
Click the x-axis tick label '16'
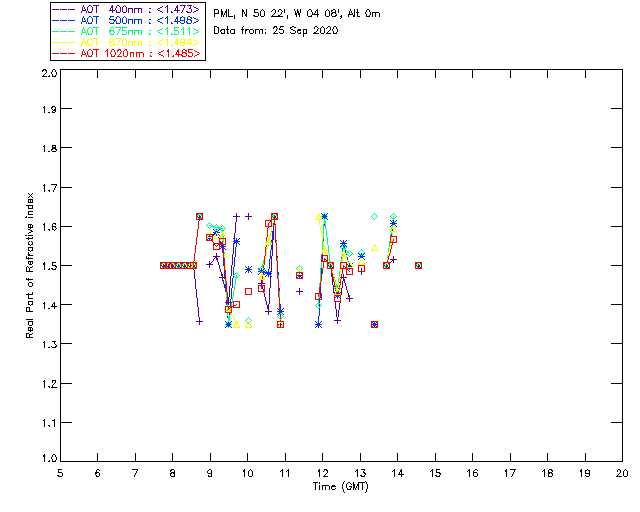pyautogui.click(x=473, y=473)
